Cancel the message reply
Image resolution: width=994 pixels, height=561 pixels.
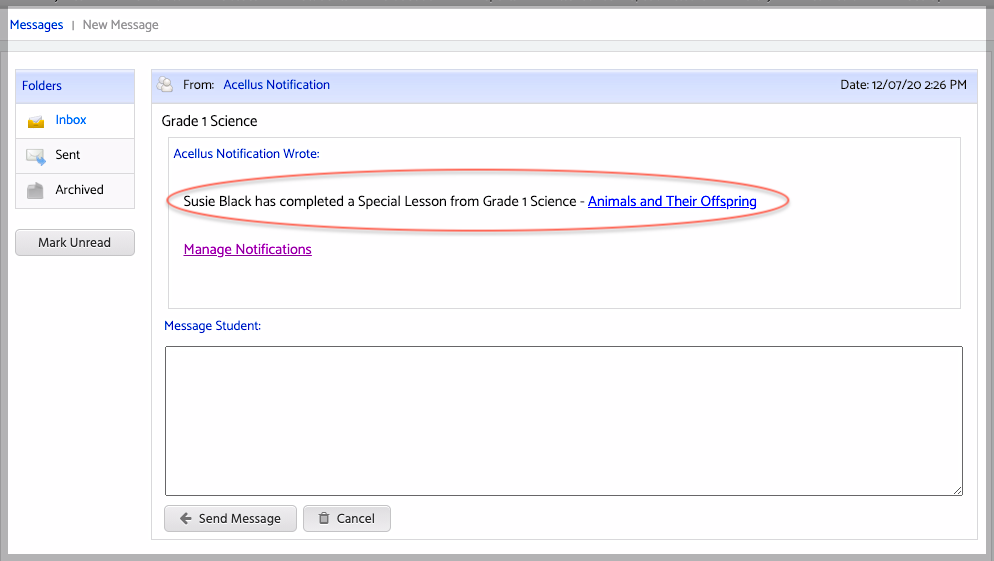[x=347, y=519]
